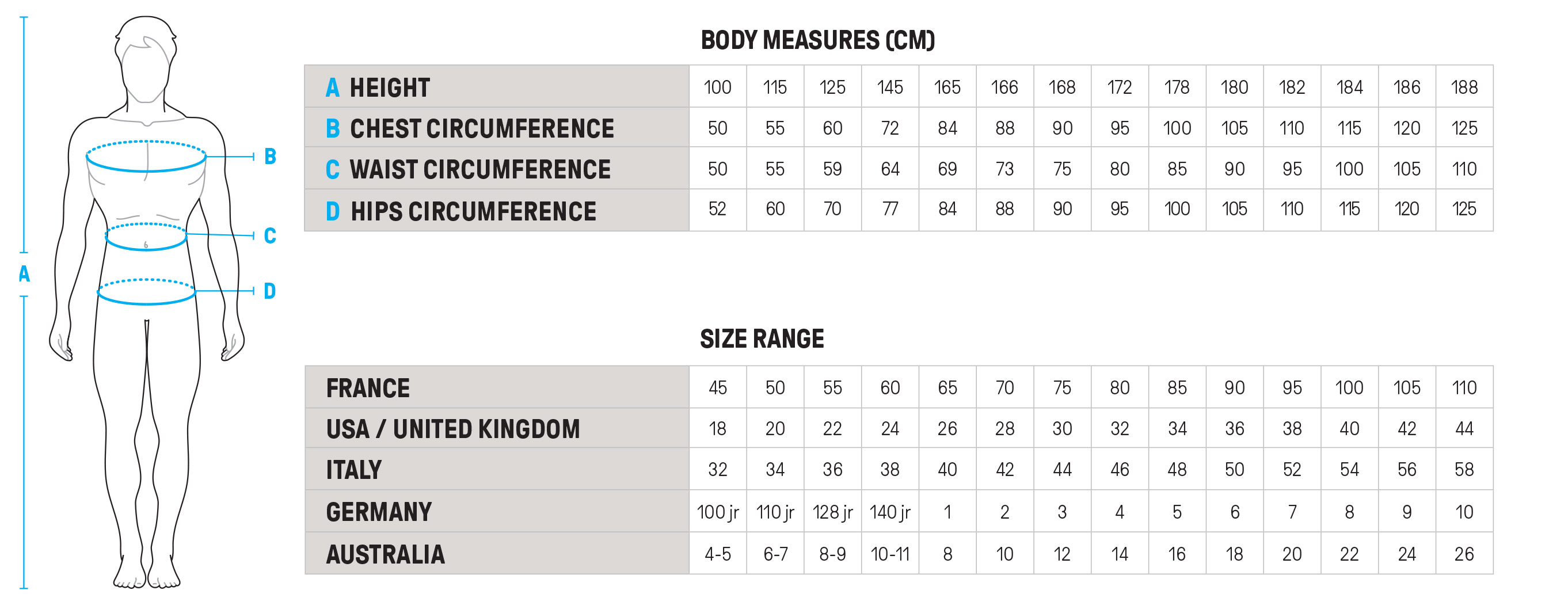Click the "BODY MEASURES (CM)" heading
1568x605 pixels.
pyautogui.click(x=817, y=40)
